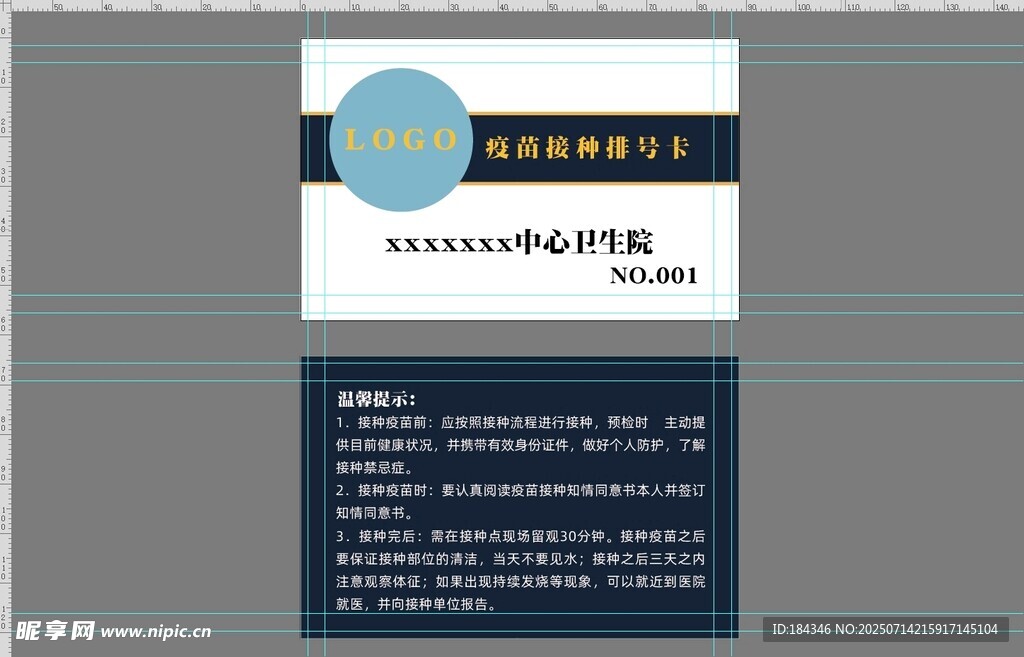Click the paragraph starting with 3．接种完后
The width and height of the screenshot is (1024, 657).
[x=520, y=559]
